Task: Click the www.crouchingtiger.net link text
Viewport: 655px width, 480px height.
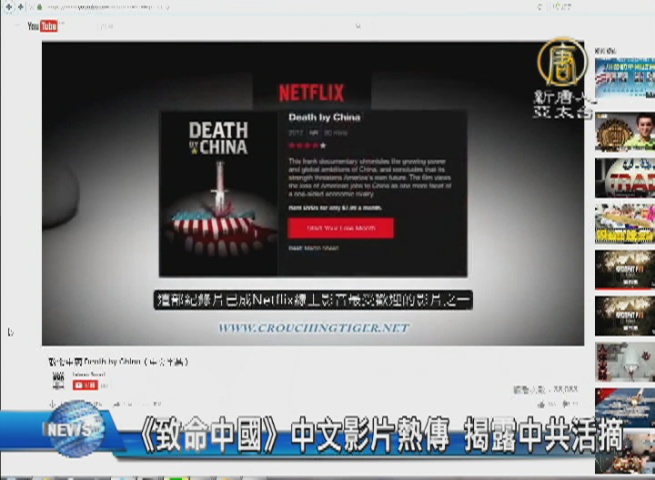Action: tap(313, 327)
